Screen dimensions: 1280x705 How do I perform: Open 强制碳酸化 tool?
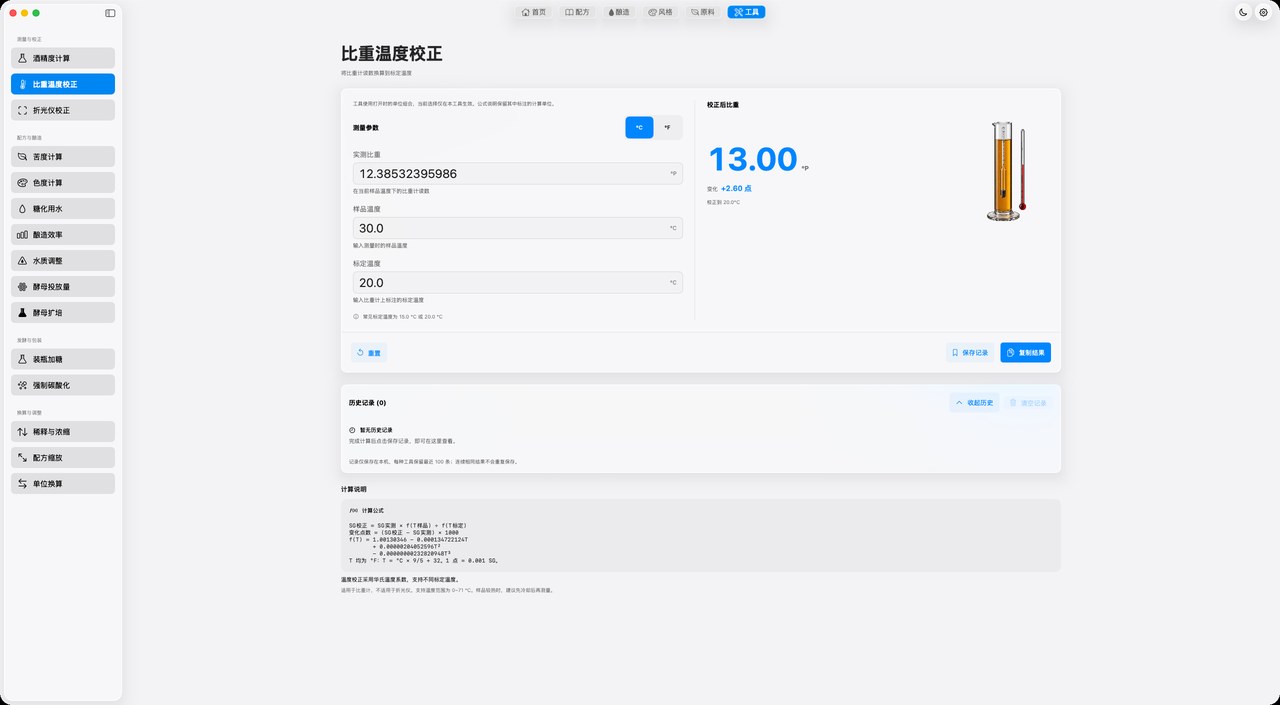click(x=63, y=385)
